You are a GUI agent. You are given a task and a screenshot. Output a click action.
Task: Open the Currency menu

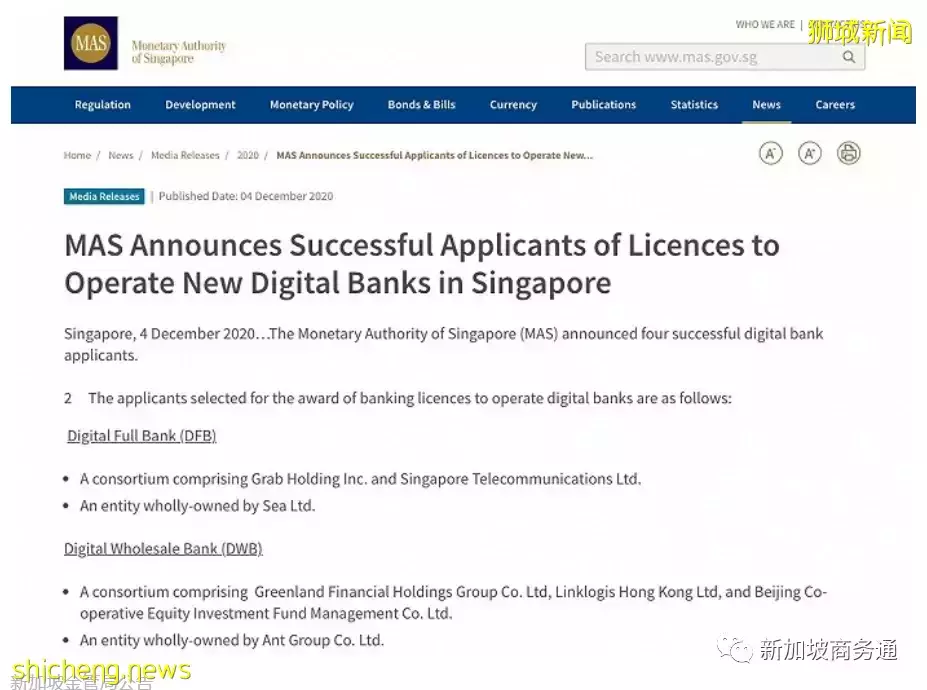[513, 105]
